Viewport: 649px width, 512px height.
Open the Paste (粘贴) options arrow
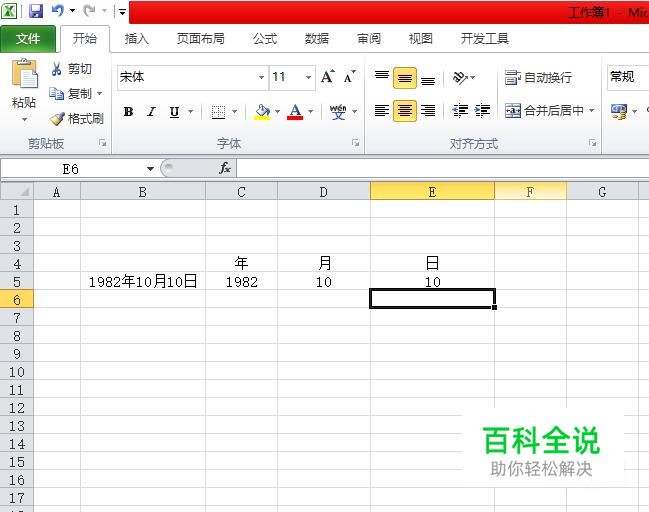[x=24, y=120]
